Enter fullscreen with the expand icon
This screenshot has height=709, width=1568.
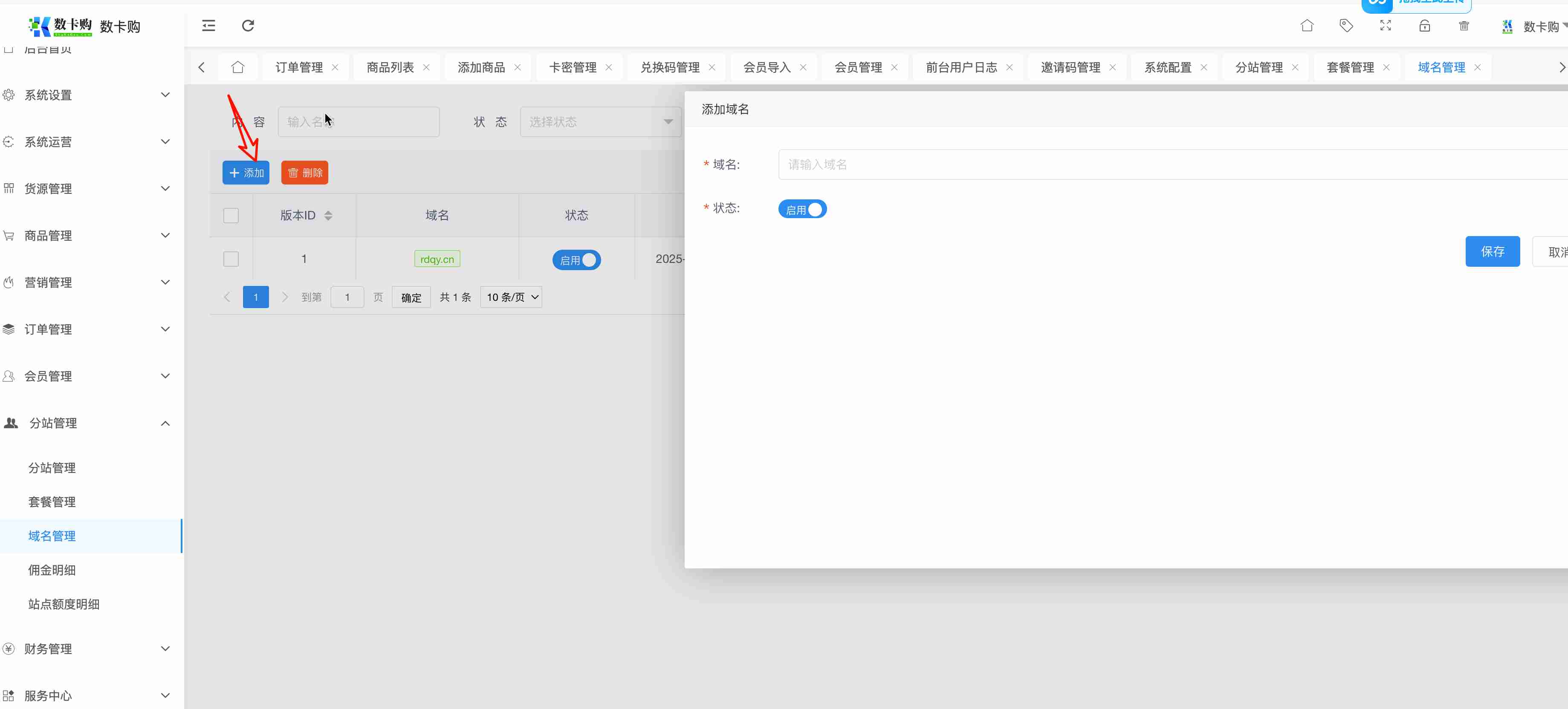pyautogui.click(x=1386, y=26)
